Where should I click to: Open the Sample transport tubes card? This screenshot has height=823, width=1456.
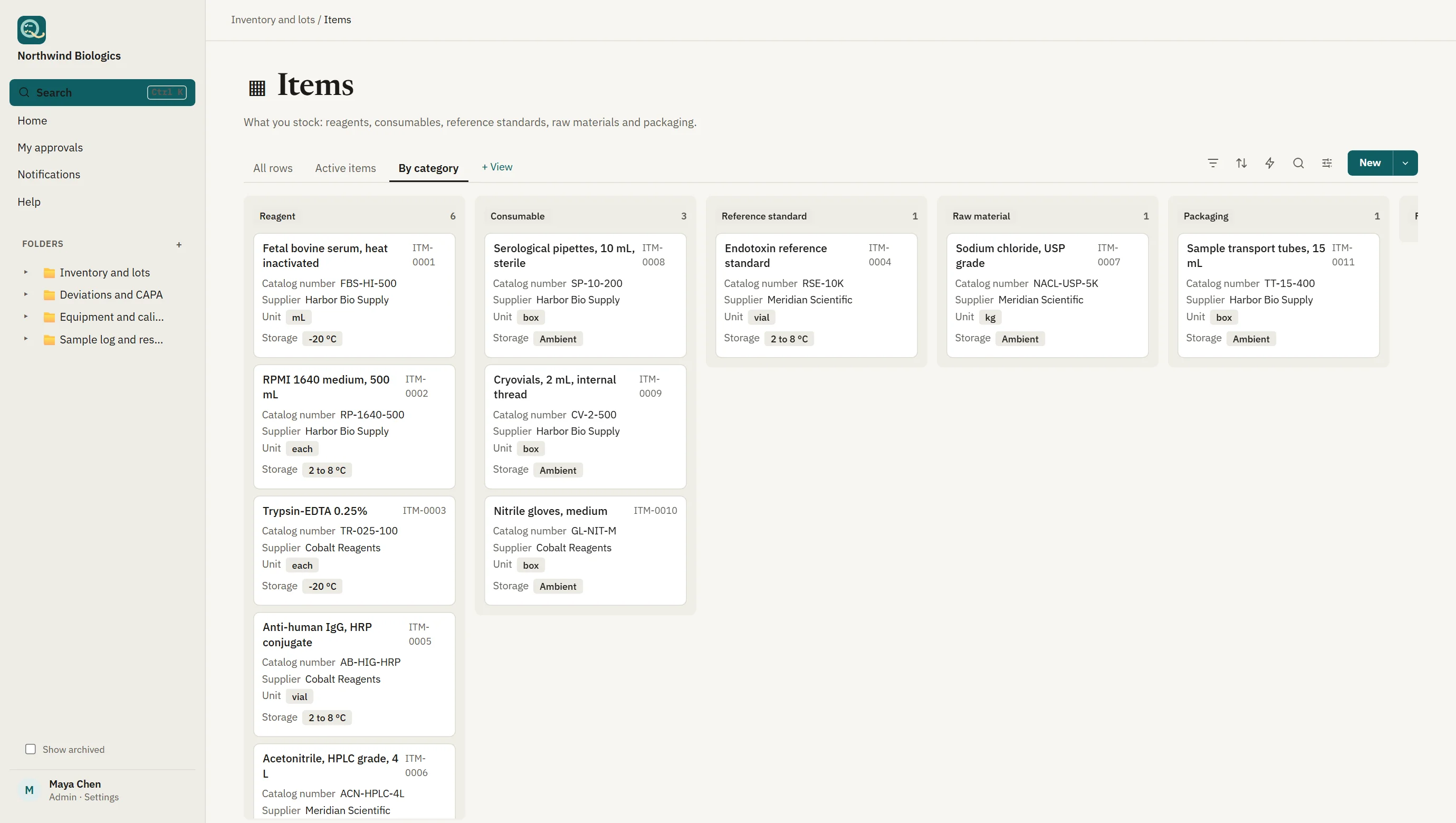click(1279, 295)
